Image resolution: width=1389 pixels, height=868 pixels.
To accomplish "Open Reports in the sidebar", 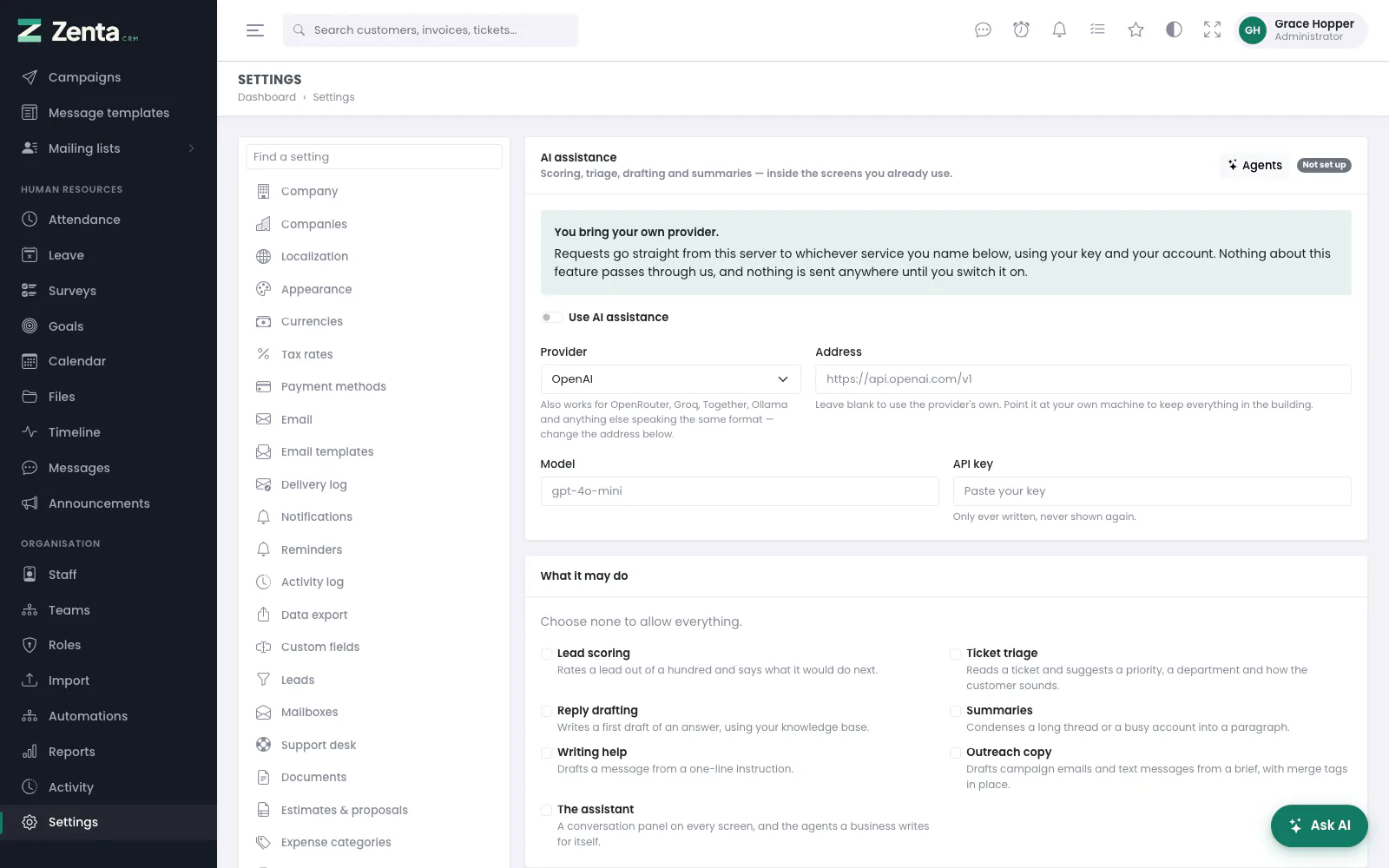I will click(109, 752).
